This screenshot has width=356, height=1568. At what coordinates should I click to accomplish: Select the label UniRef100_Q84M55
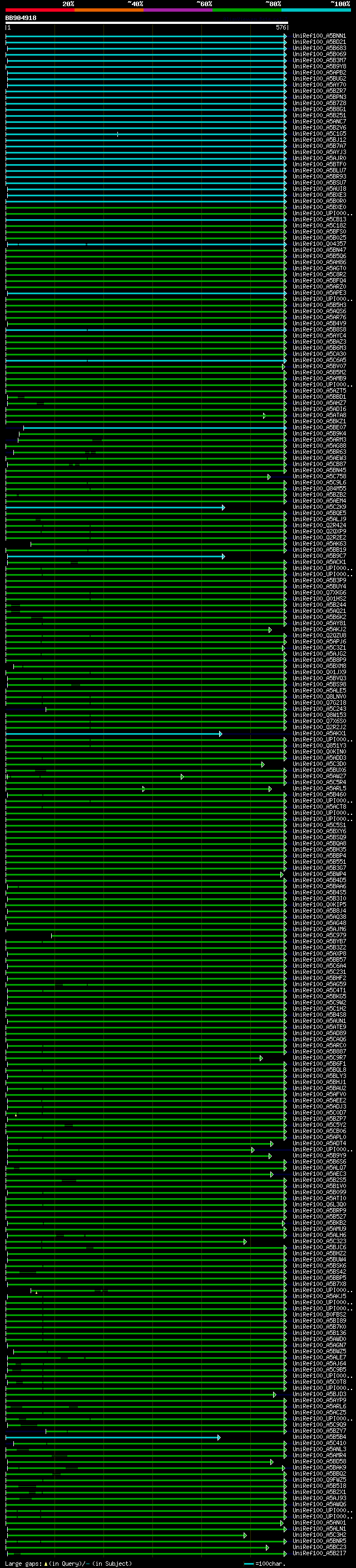tap(319, 489)
